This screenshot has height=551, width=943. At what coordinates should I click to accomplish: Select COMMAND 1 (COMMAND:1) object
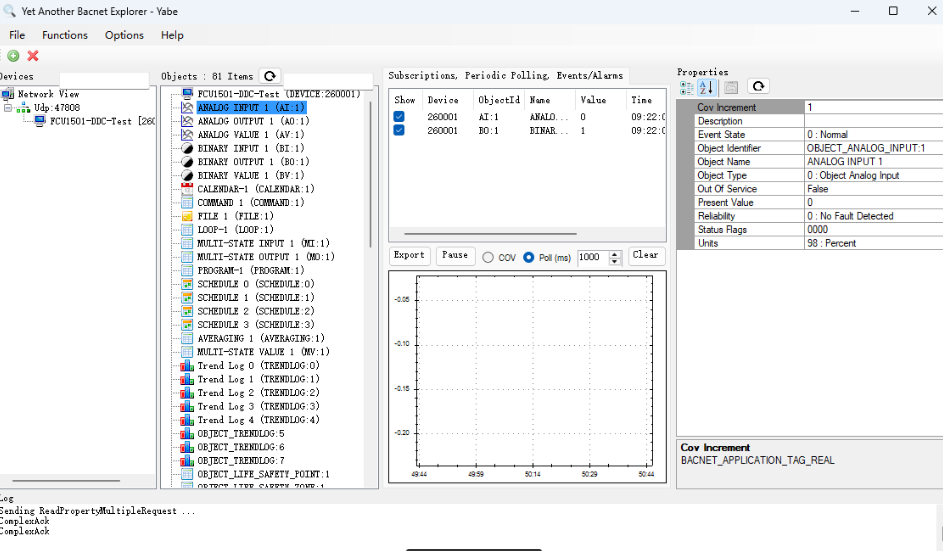point(251,203)
